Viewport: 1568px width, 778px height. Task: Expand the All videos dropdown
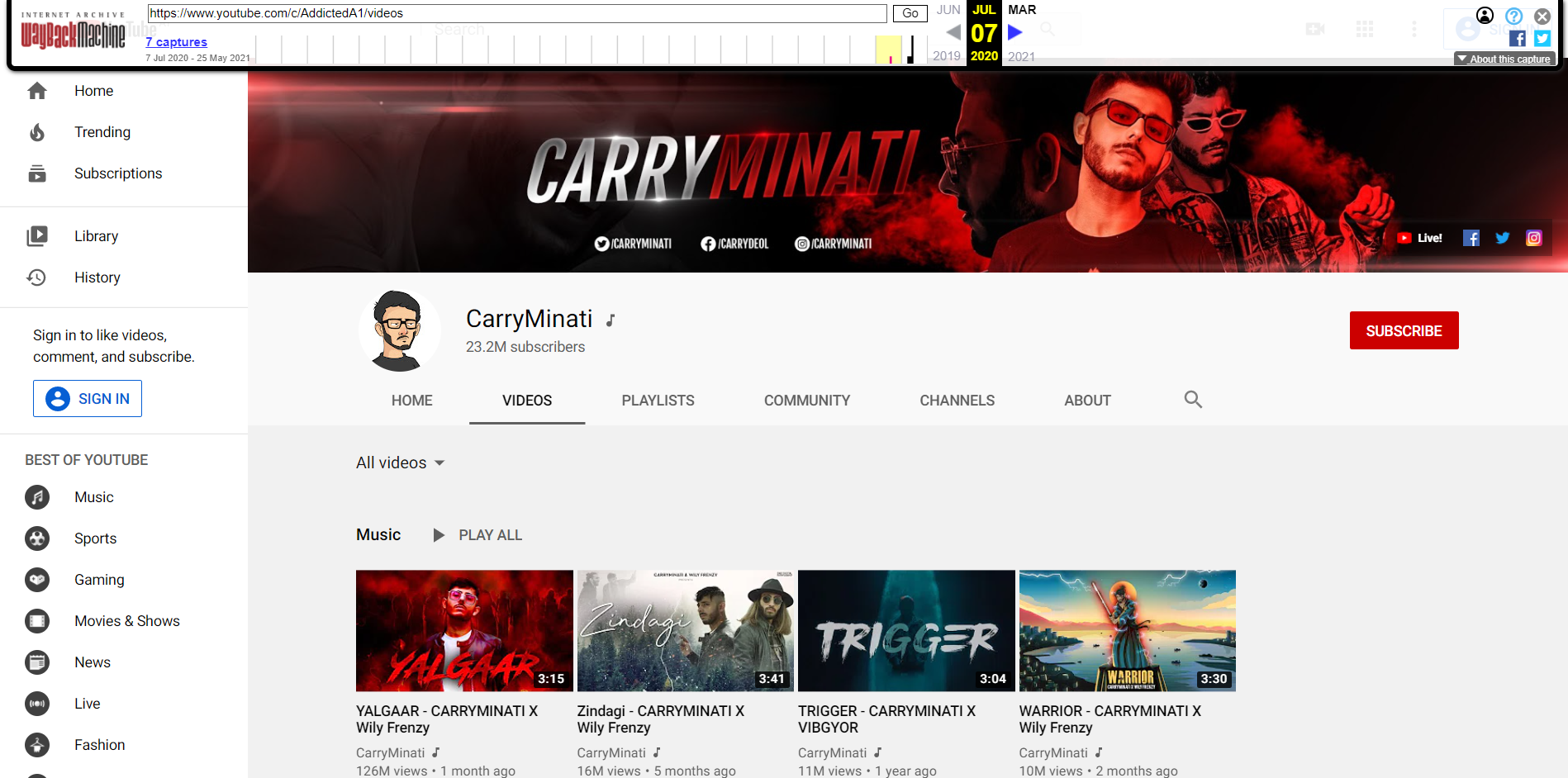tap(401, 463)
